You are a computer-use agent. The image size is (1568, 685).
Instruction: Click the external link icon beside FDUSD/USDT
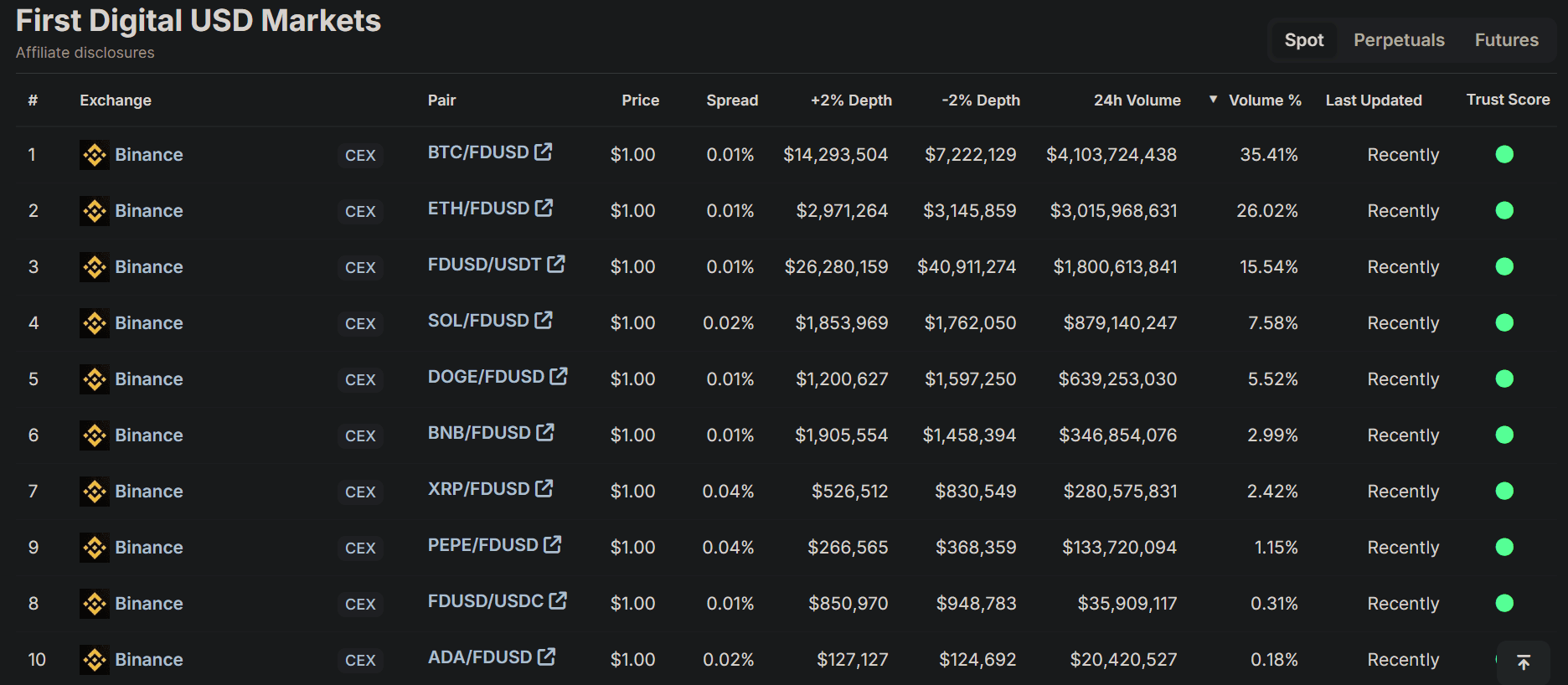pyautogui.click(x=556, y=264)
